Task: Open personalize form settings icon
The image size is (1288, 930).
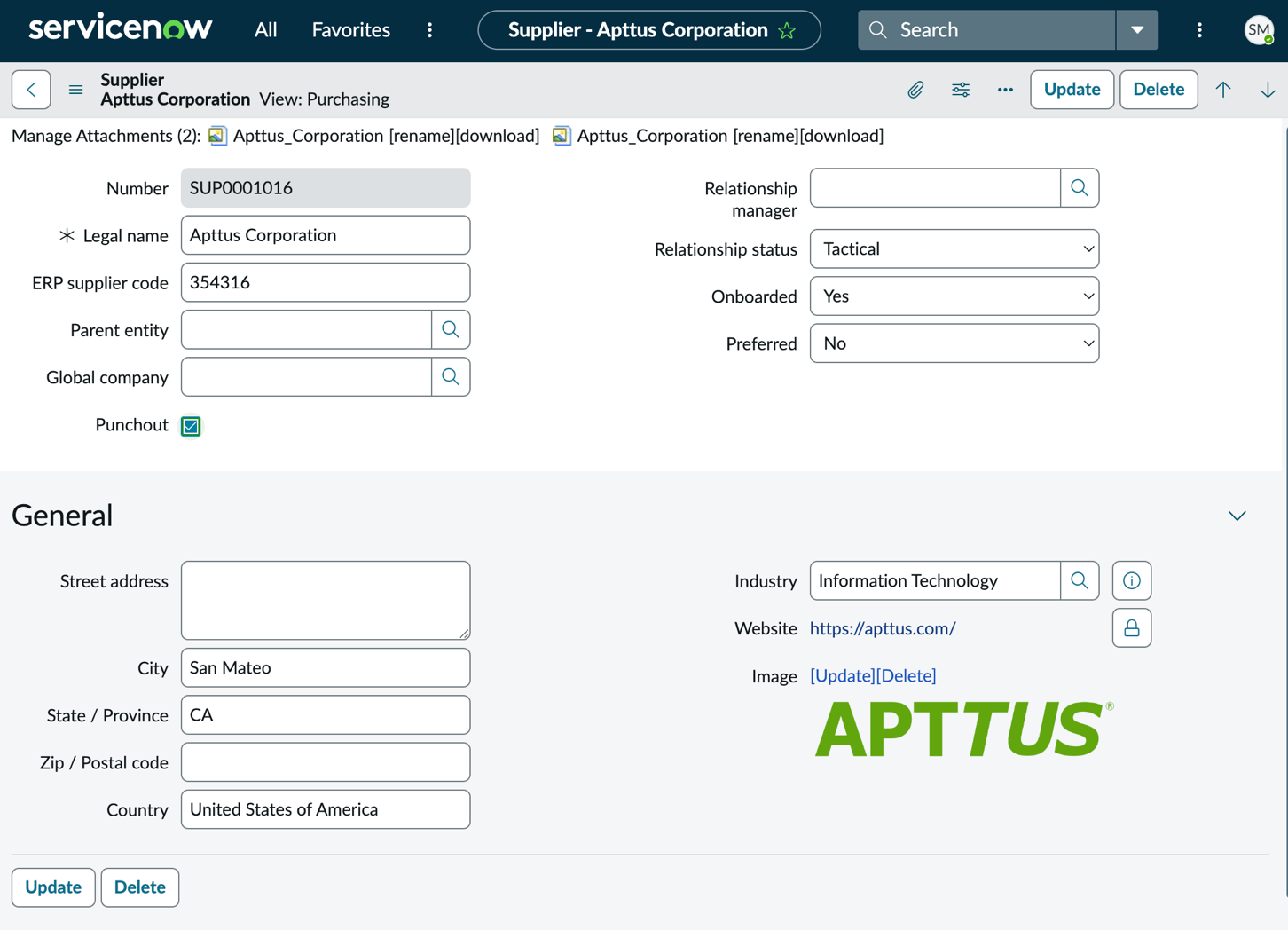Action: [x=961, y=90]
